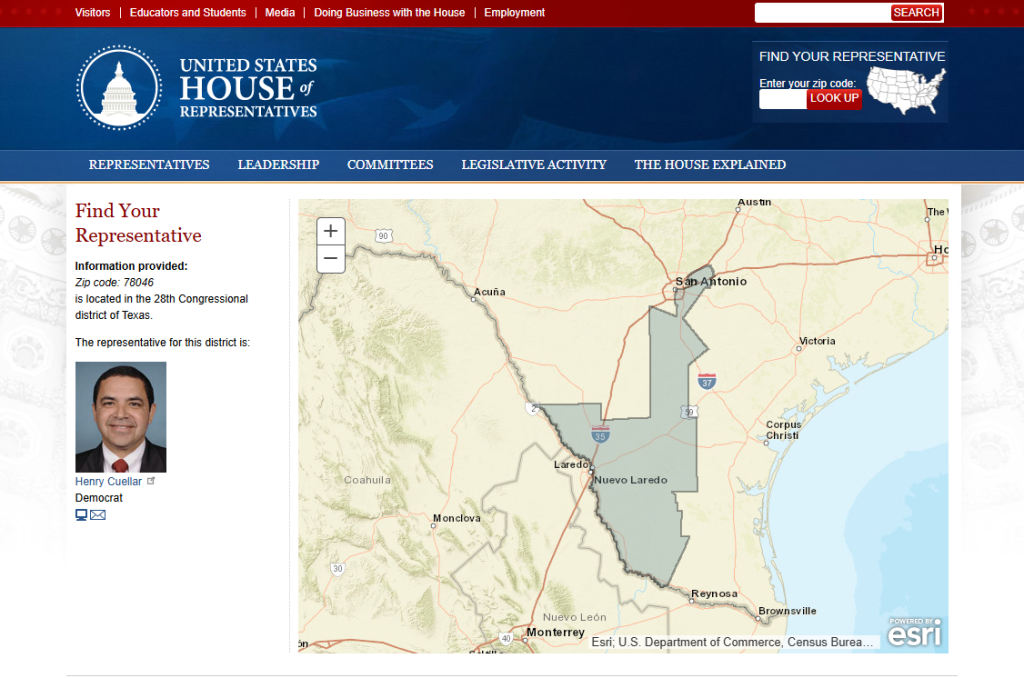
Task: Click the Find Your Representative page heading
Action: tap(138, 223)
